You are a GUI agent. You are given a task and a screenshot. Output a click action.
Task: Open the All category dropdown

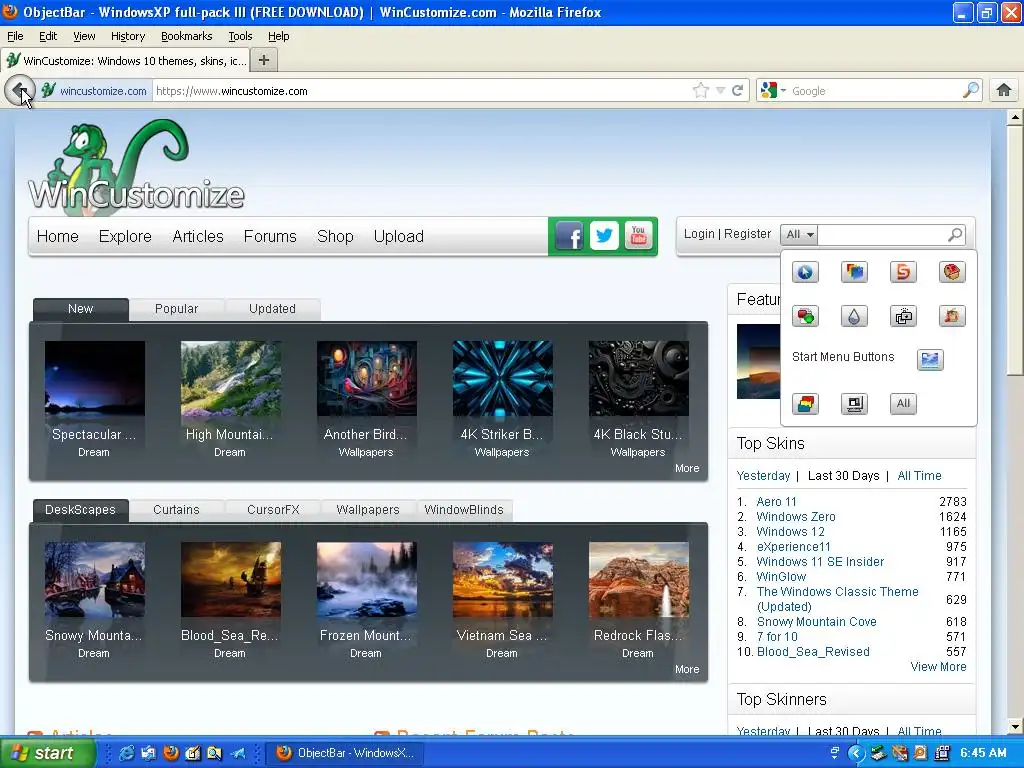[x=799, y=234]
